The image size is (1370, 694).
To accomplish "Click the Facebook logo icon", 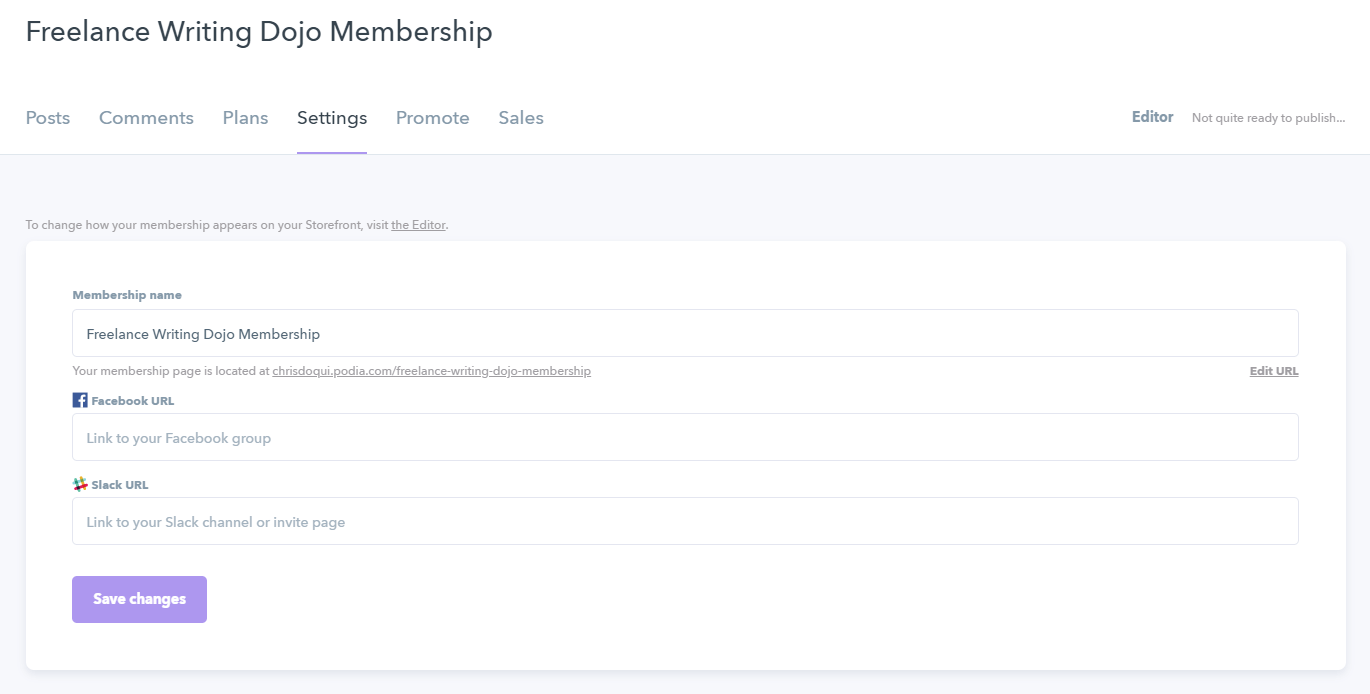I will coord(80,400).
